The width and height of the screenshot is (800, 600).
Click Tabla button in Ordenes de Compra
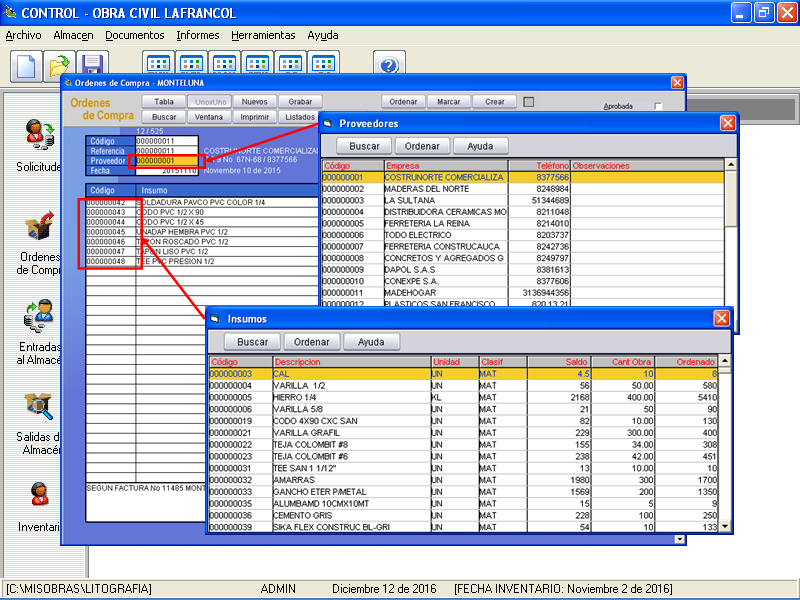[164, 102]
